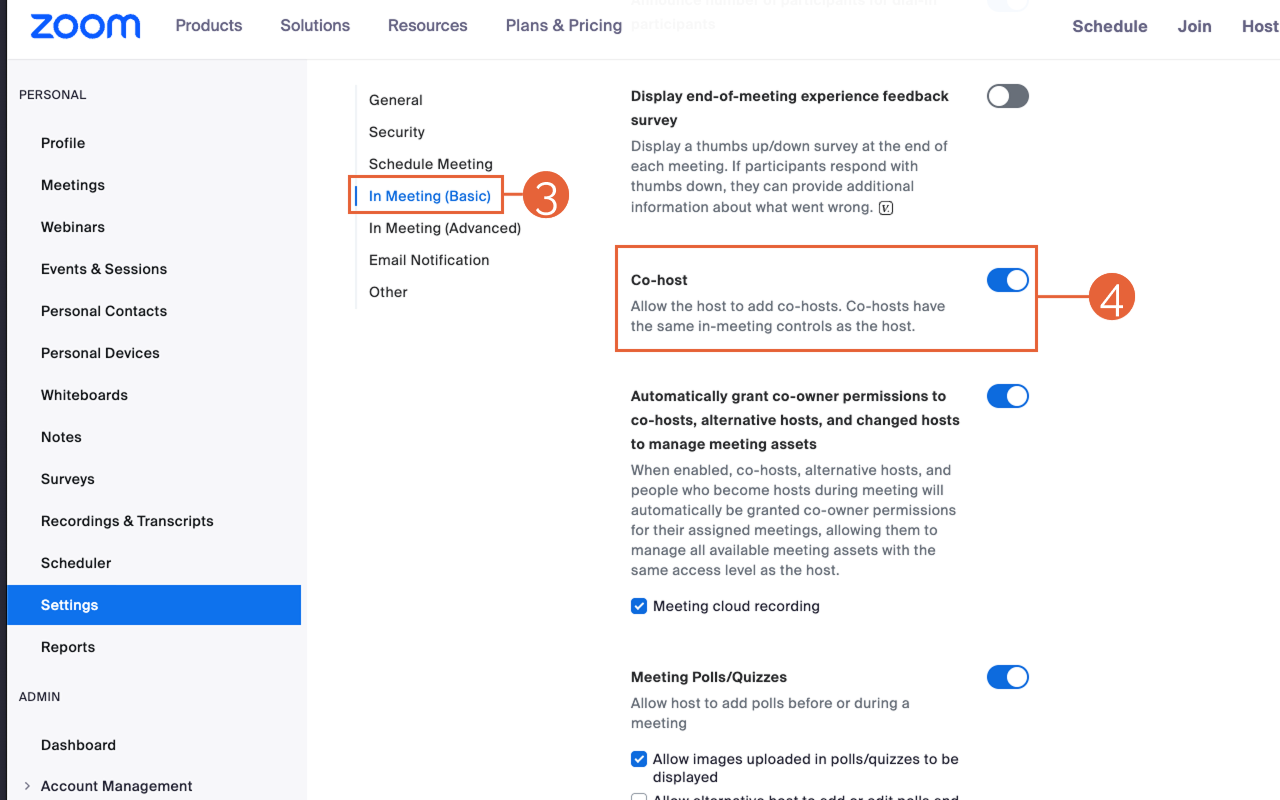Click the Schedule button
Viewport: 1280px width, 800px height.
(1110, 26)
